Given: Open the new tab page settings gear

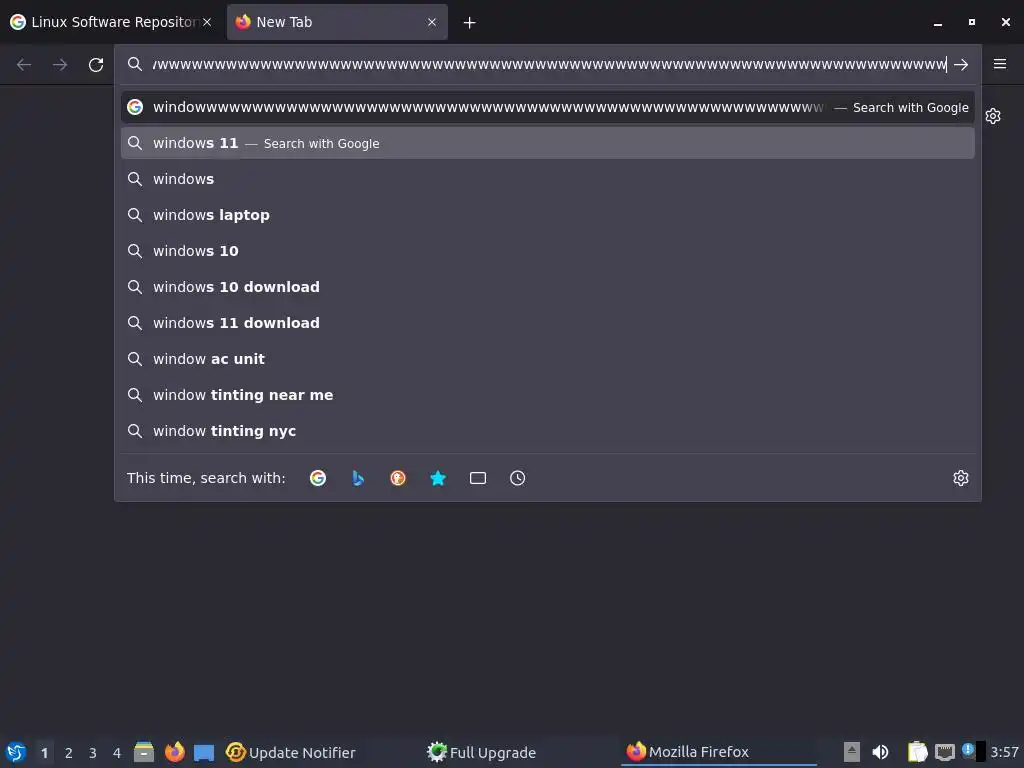Looking at the screenshot, I should [x=993, y=116].
